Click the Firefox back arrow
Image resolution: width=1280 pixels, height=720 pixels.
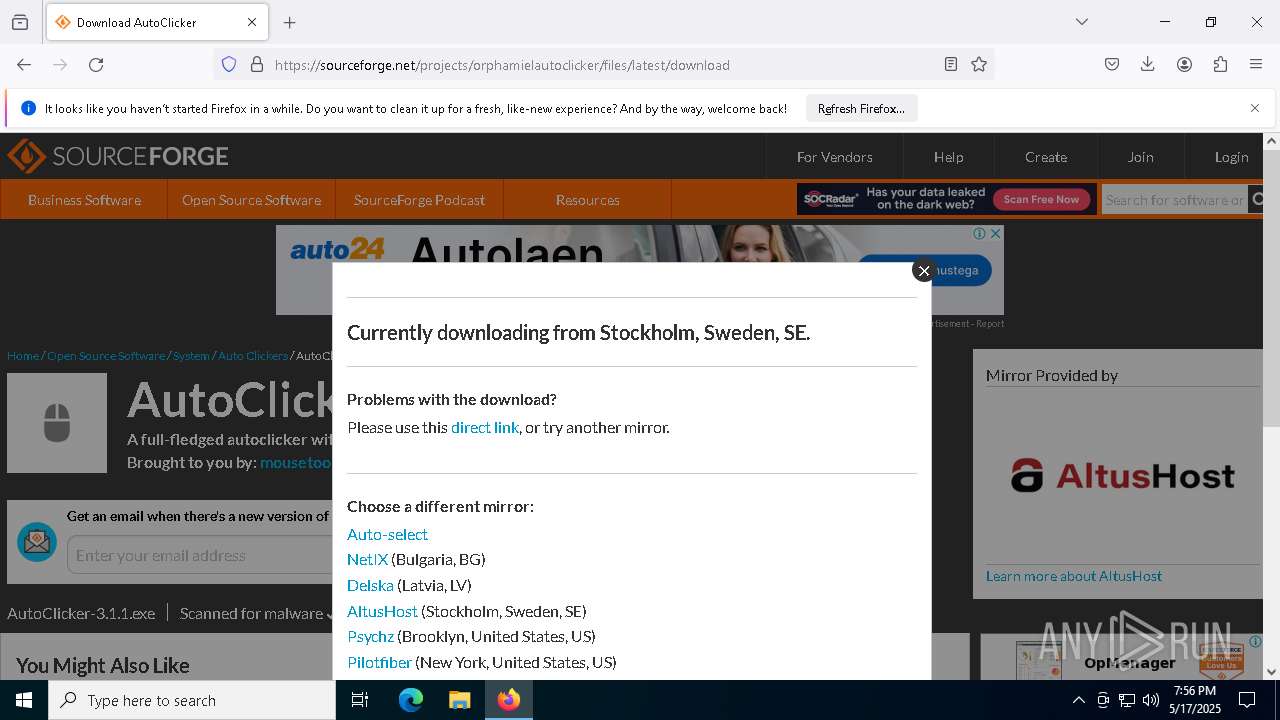click(x=24, y=64)
